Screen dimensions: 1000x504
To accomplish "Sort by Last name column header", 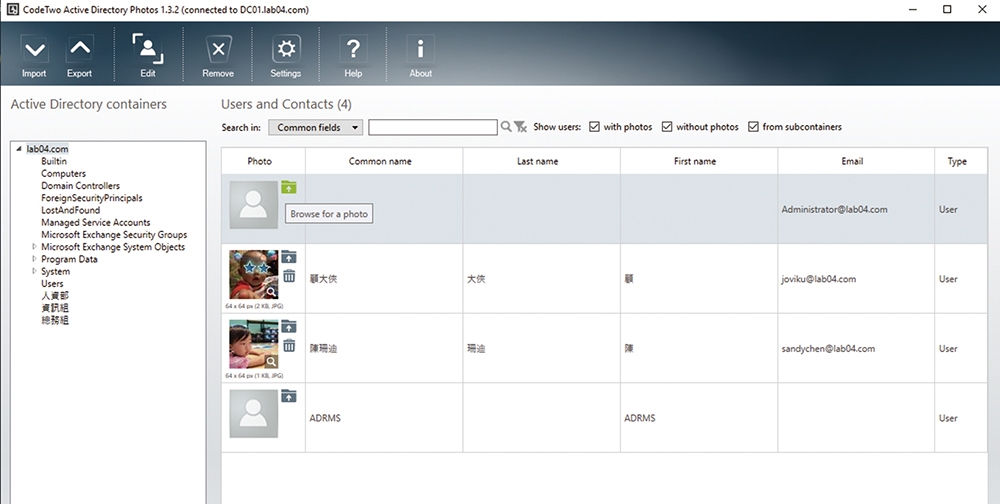I will (541, 161).
